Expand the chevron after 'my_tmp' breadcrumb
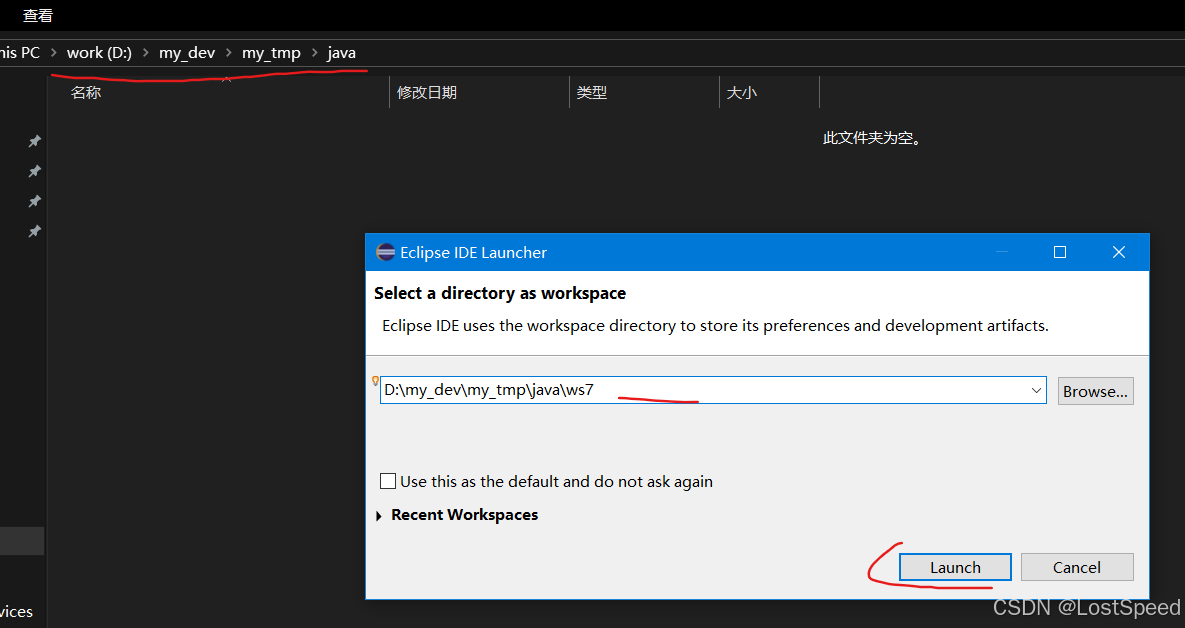The image size is (1185, 628). coord(314,53)
